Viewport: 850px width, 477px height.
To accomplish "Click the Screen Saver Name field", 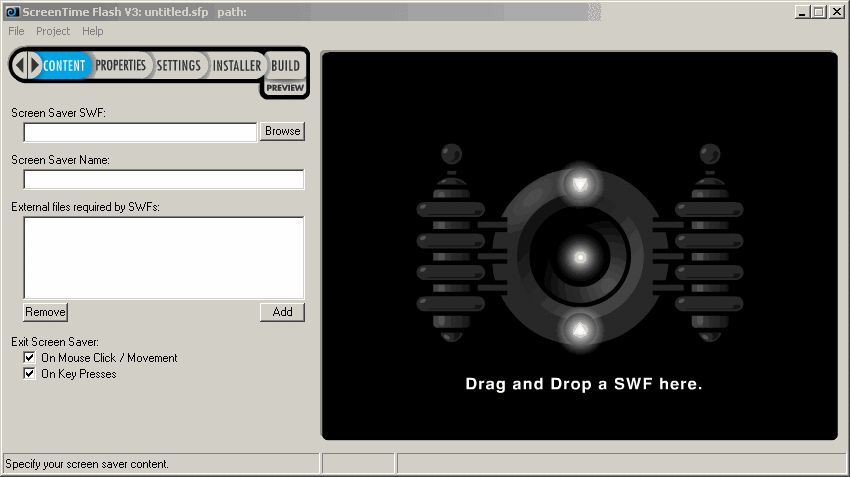I will point(164,179).
